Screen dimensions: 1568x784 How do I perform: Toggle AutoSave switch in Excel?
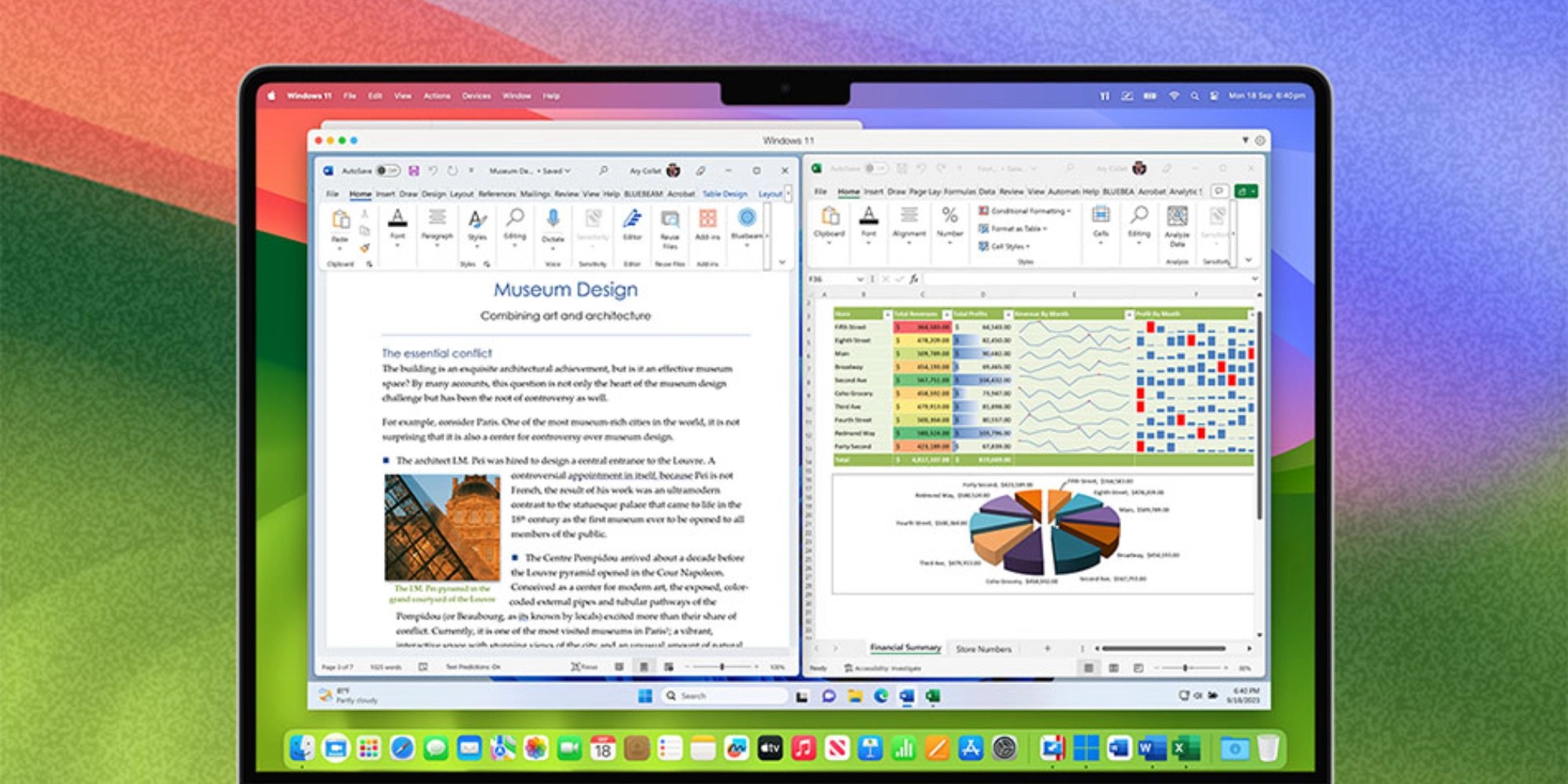click(x=876, y=168)
